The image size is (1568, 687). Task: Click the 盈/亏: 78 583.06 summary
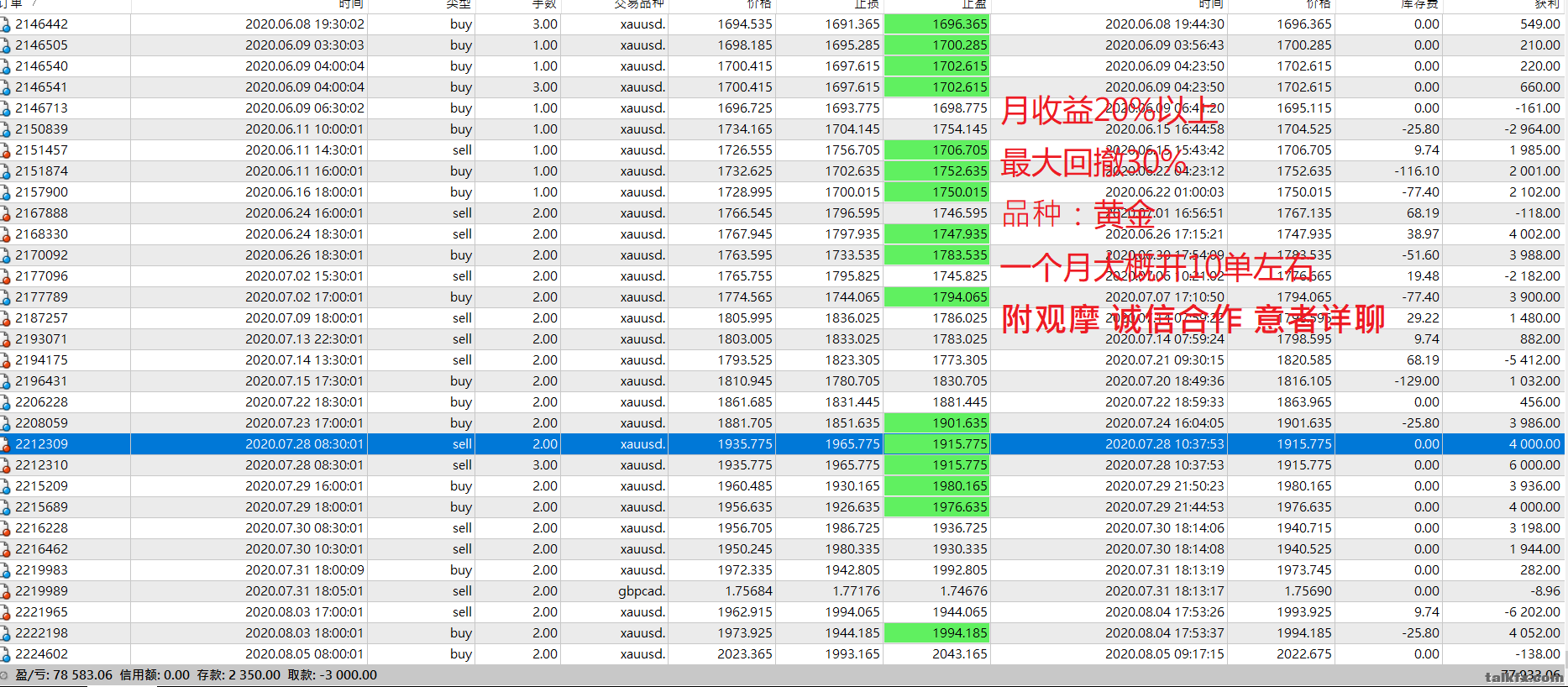click(64, 675)
